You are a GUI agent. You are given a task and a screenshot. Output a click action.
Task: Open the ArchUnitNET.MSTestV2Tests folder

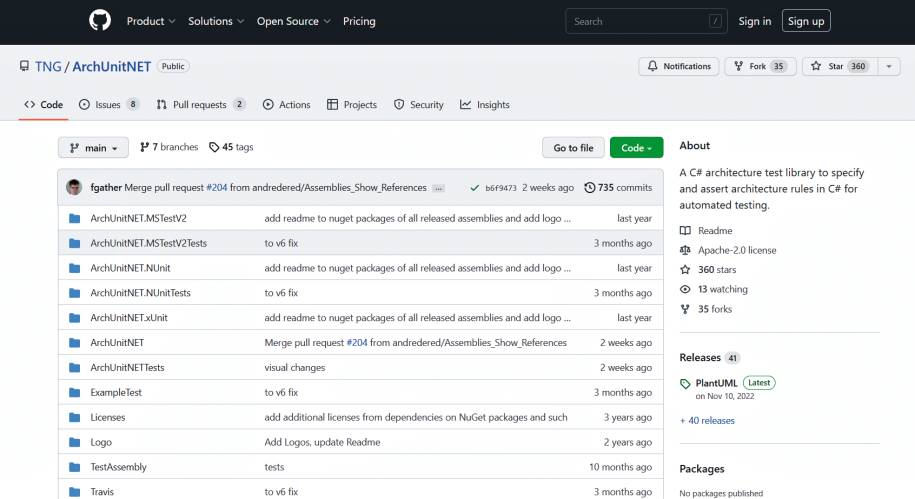pos(149,243)
